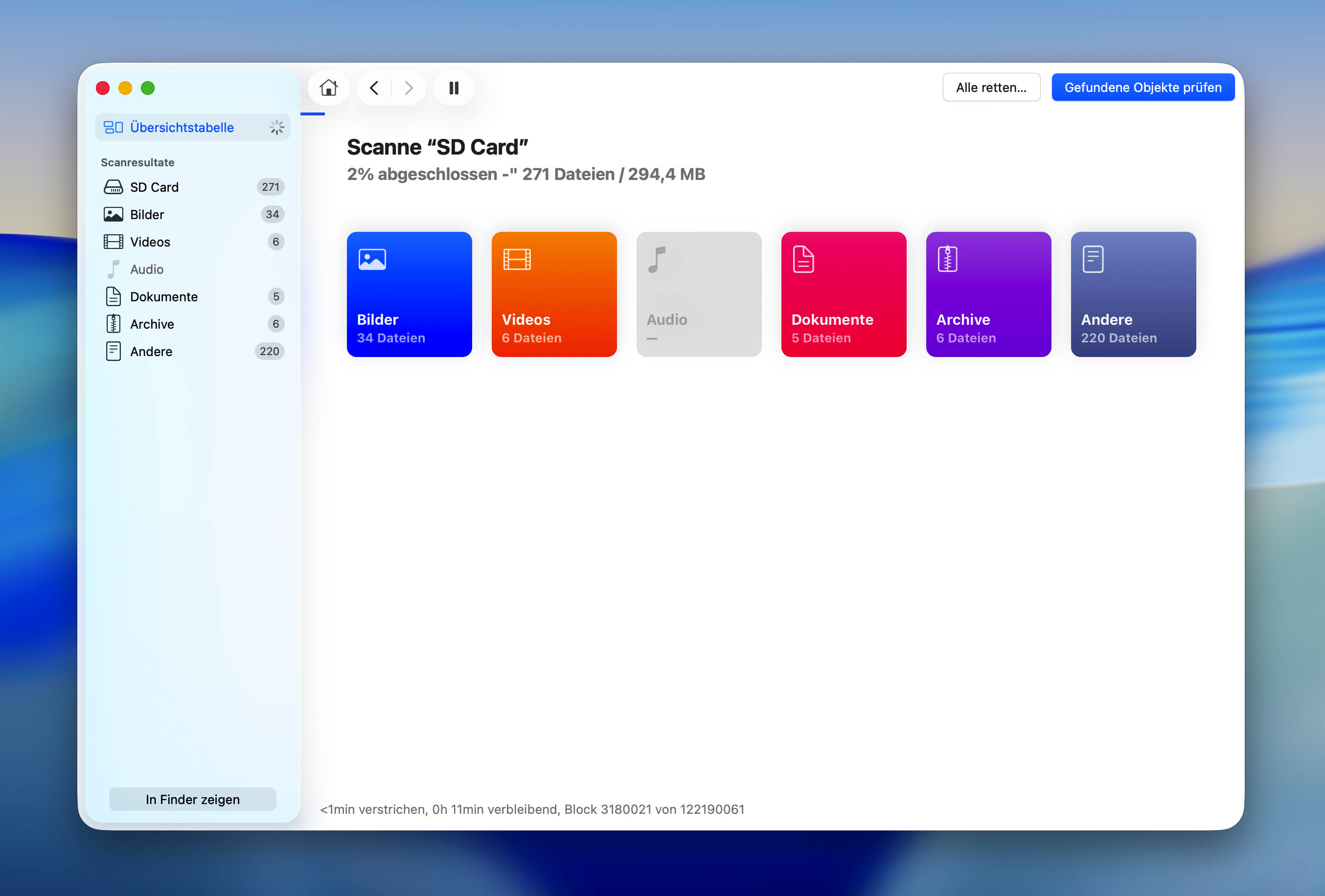Viewport: 1325px width, 896px height.
Task: Click the scanning spinner next to Übersichtstabelle
Action: click(x=276, y=127)
